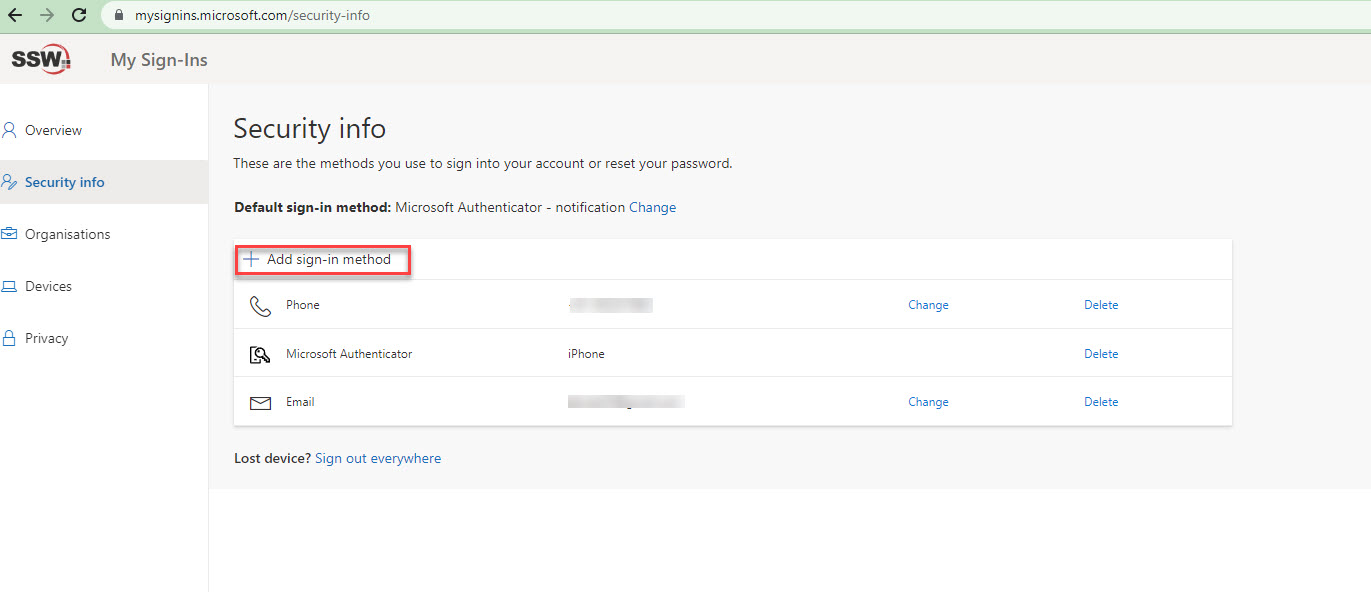
Task: Click the SSW logo
Action: 41,59
